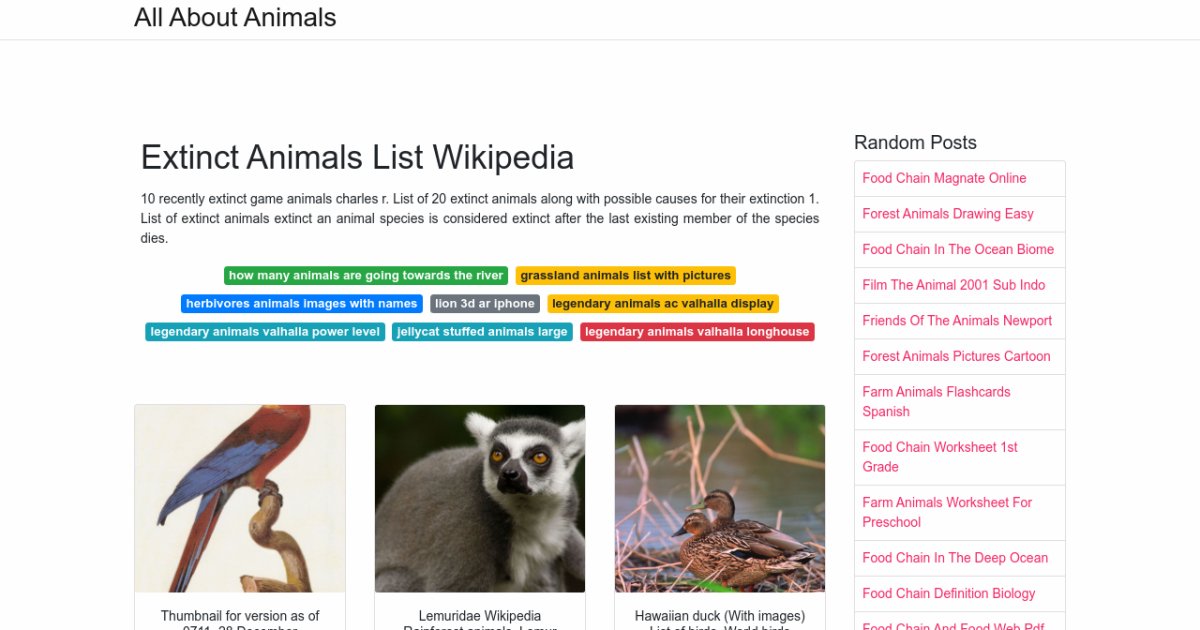The height and width of the screenshot is (630, 1200).
Task: Click 'legendary animals valhalla longhouse' red tag
Action: click(x=697, y=332)
